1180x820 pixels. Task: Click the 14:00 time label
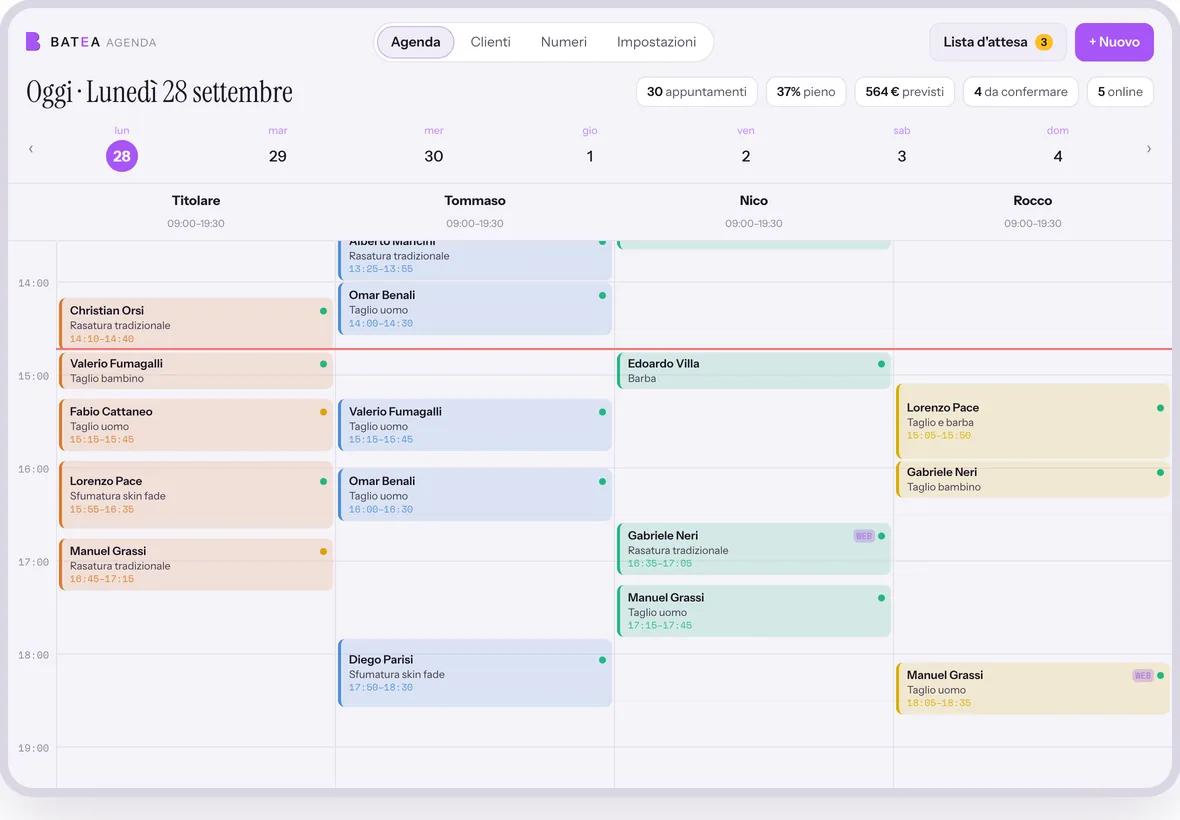click(33, 284)
